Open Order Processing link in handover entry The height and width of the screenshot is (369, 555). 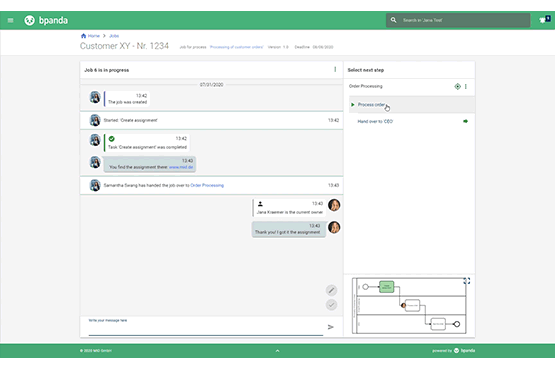click(x=207, y=185)
